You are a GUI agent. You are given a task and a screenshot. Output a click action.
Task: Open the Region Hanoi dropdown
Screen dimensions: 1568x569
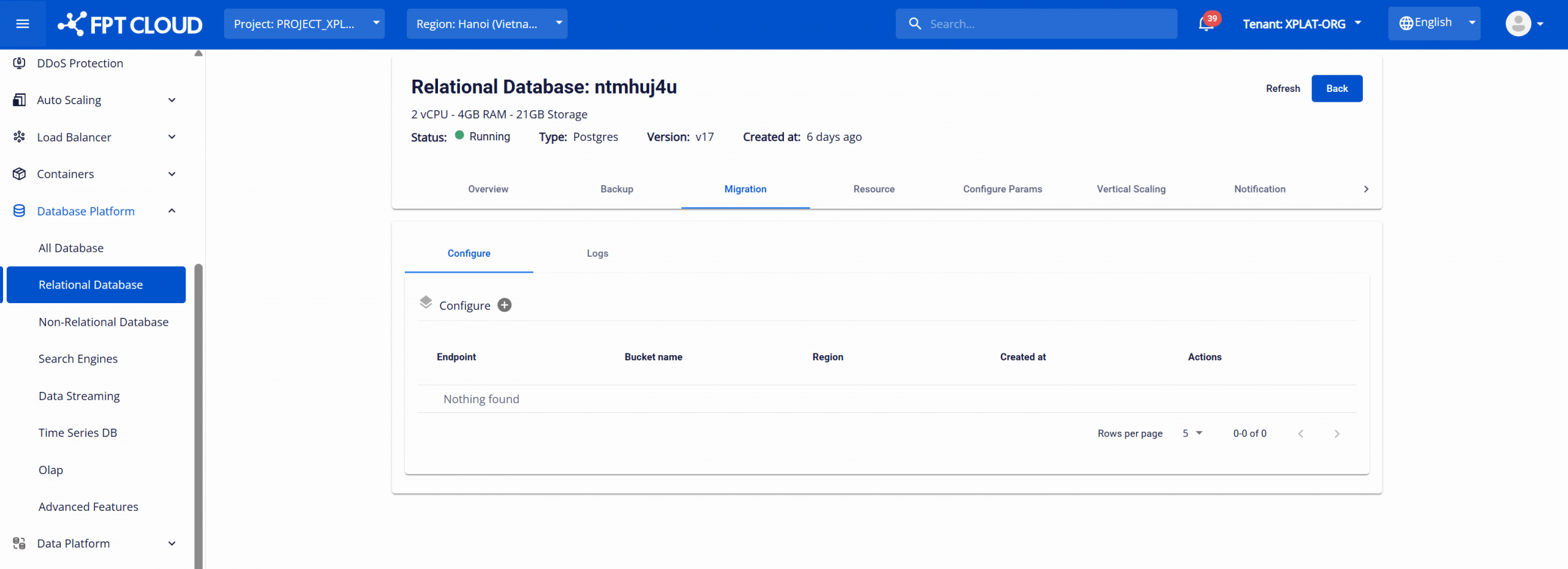coord(487,24)
